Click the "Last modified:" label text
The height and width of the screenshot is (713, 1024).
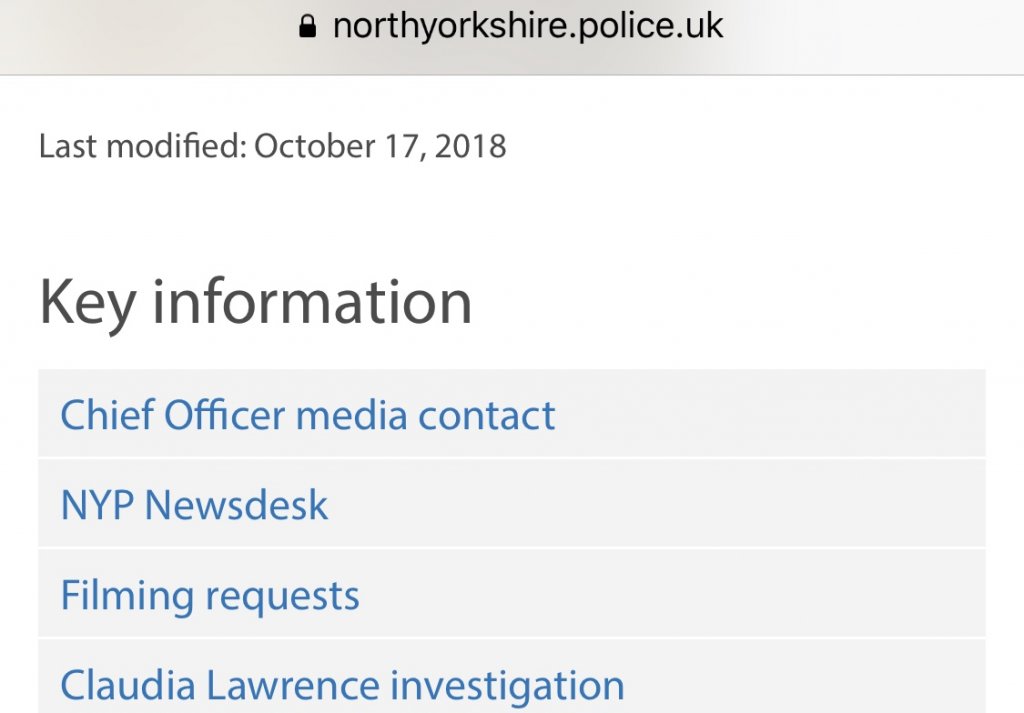[141, 147]
